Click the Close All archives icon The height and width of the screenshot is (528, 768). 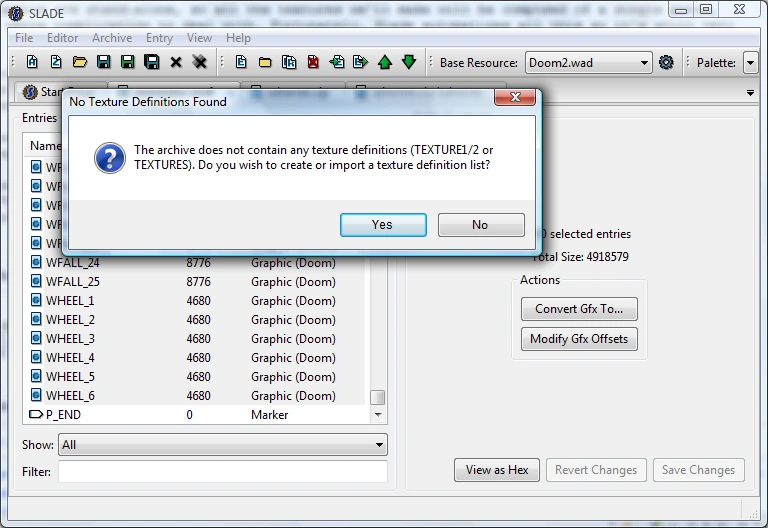tap(199, 62)
